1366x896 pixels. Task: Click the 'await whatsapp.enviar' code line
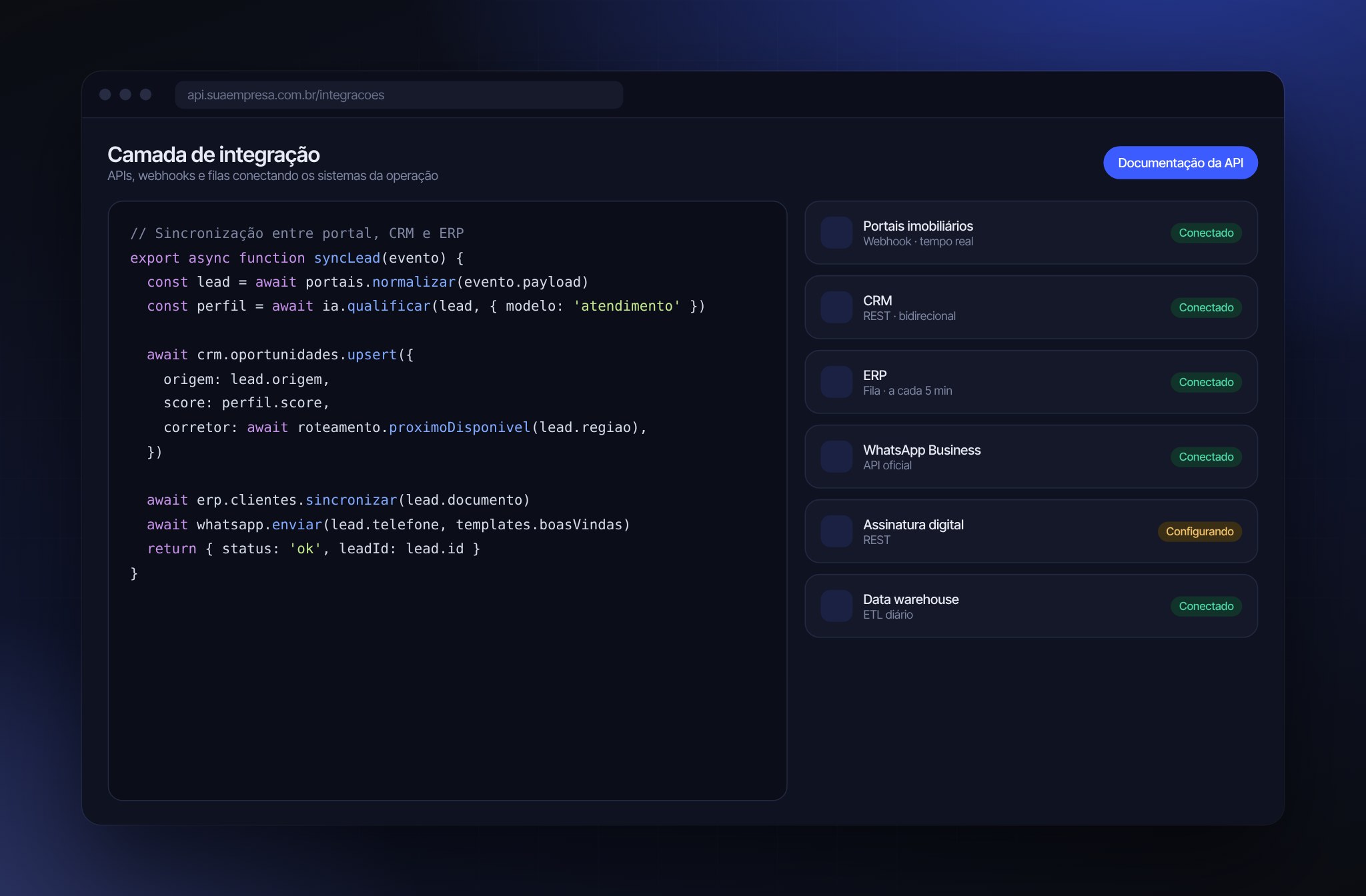point(388,525)
